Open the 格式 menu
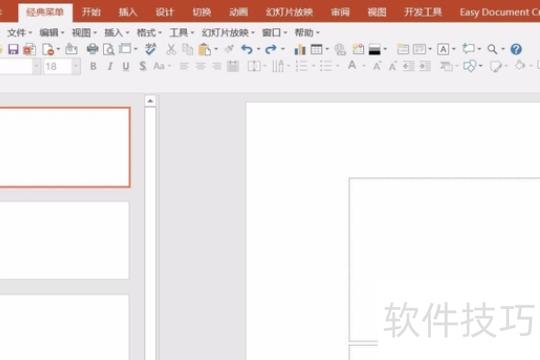The width and height of the screenshot is (540, 360). click(x=149, y=33)
